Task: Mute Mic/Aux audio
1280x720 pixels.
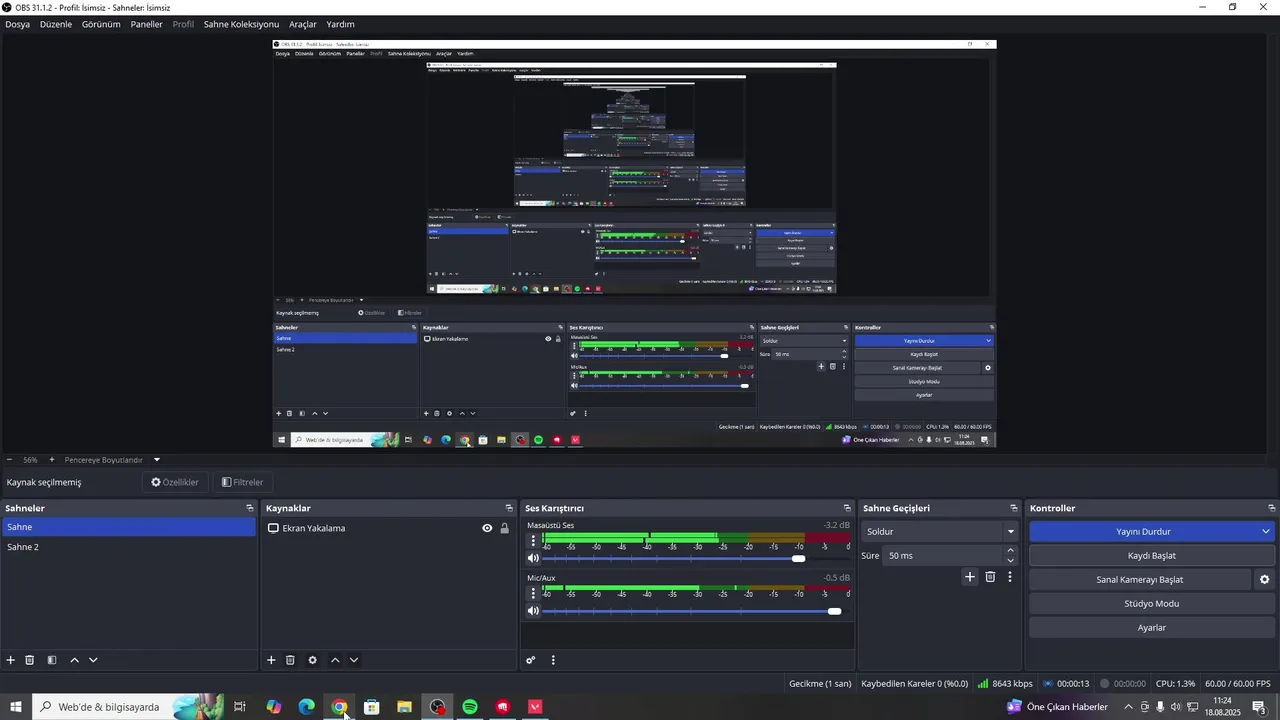Action: pos(533,611)
